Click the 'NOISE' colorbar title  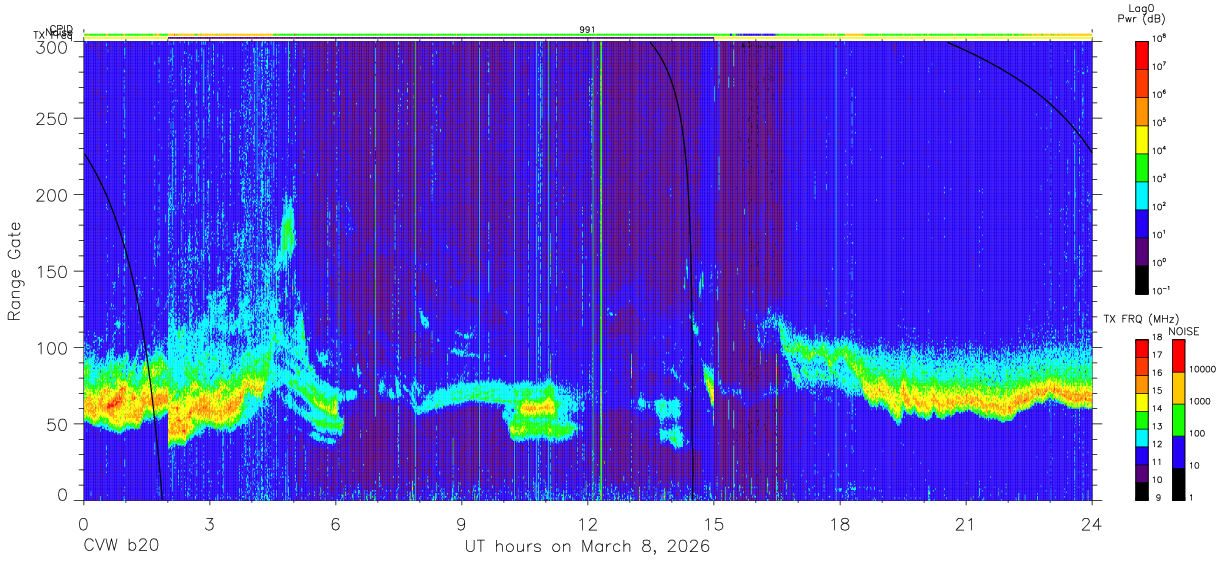click(1184, 331)
